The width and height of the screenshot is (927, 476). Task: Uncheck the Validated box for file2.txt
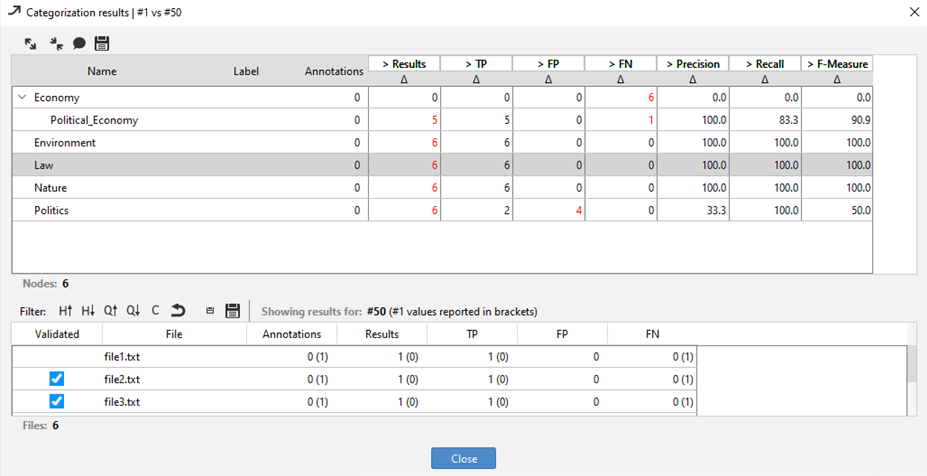57,379
